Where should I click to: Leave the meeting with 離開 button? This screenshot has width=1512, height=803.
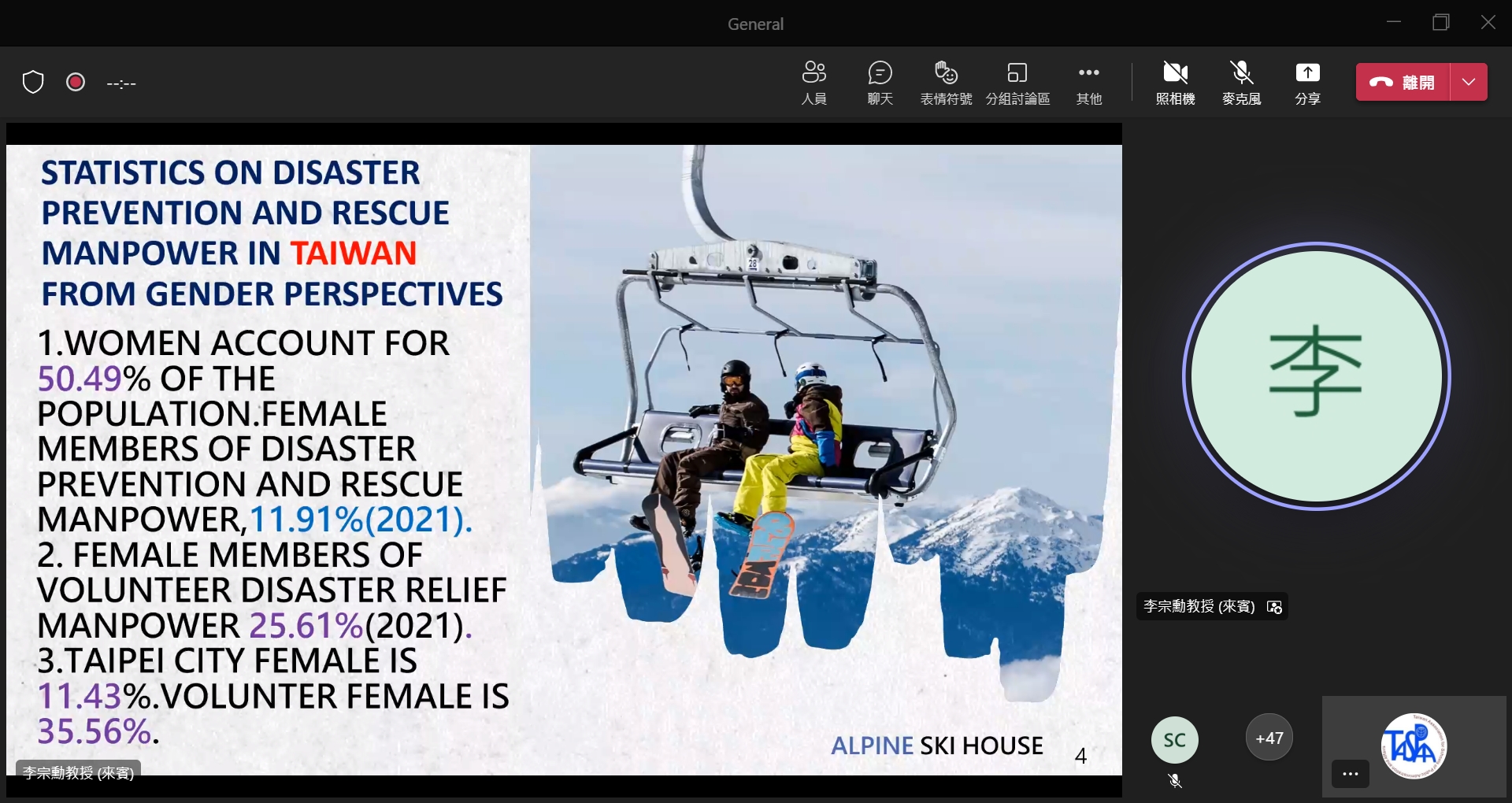(x=1403, y=82)
